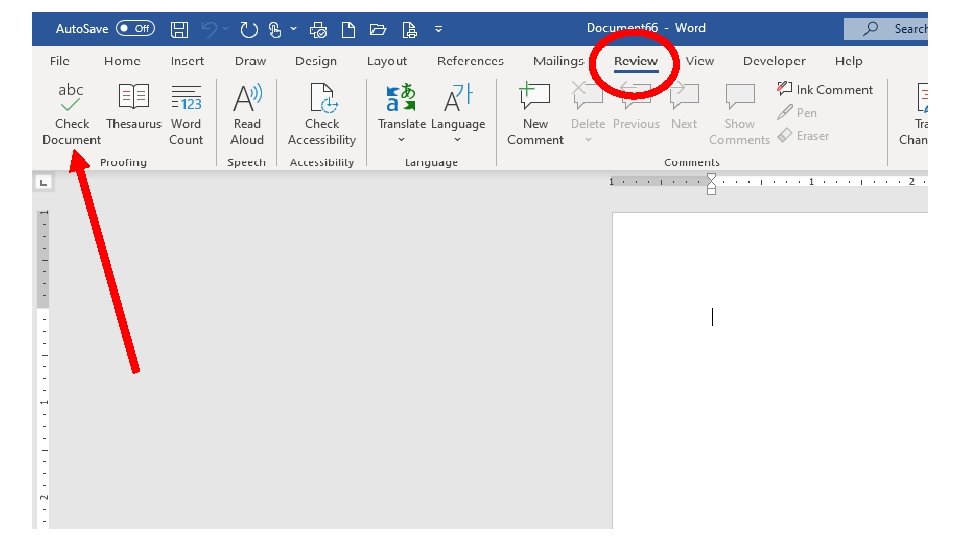
Task: Click the Print Preview and Print icon
Action: (318, 29)
